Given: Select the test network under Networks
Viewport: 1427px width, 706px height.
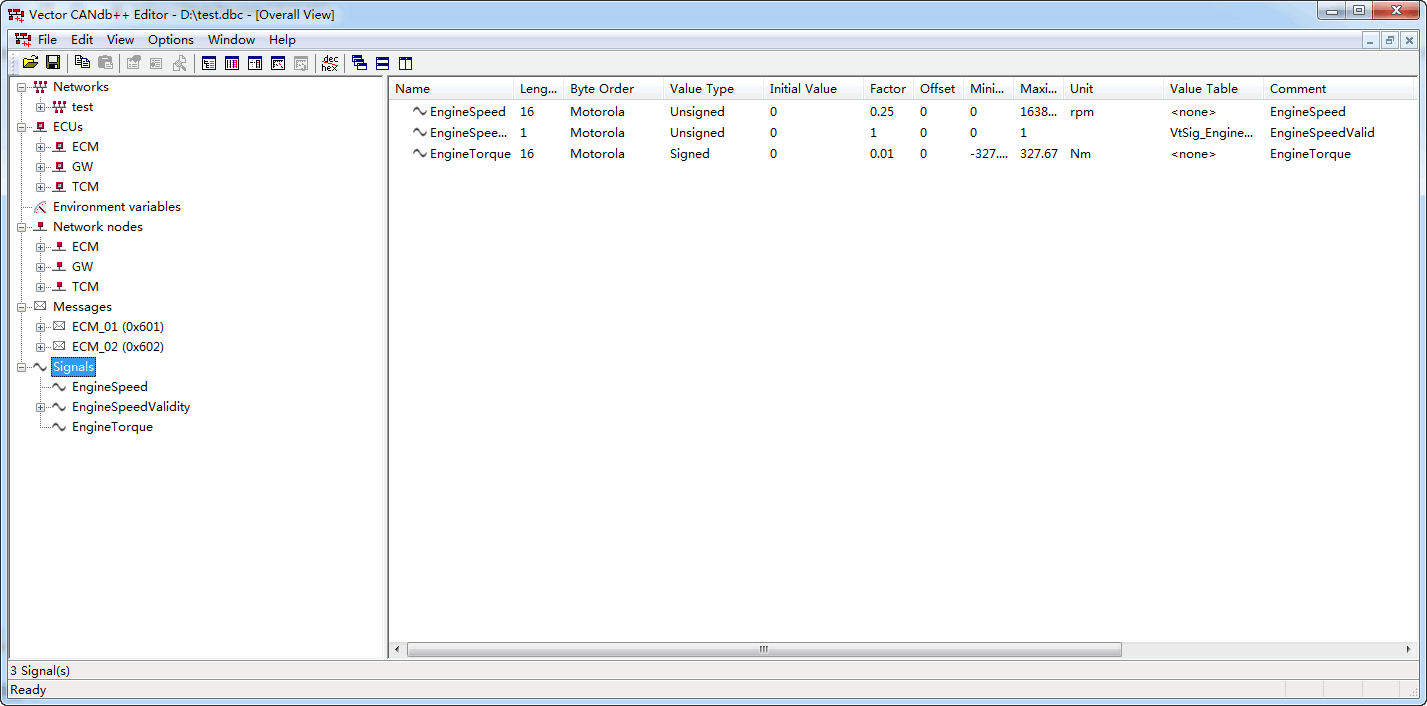Looking at the screenshot, I should tap(81, 106).
